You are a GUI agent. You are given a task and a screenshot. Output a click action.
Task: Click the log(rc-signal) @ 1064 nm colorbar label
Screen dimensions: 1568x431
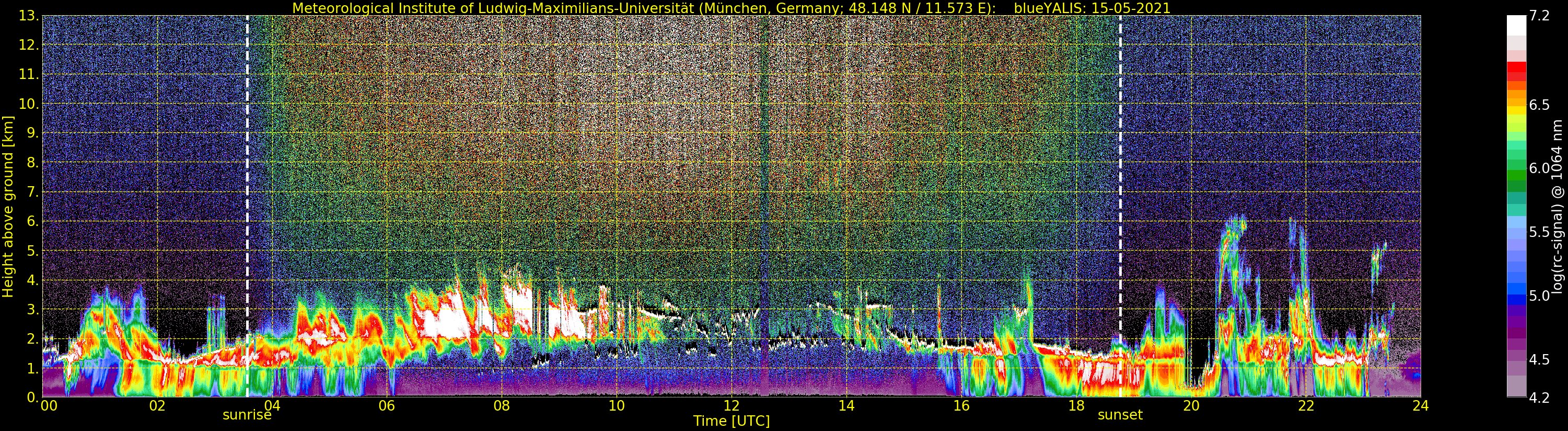tap(1558, 206)
